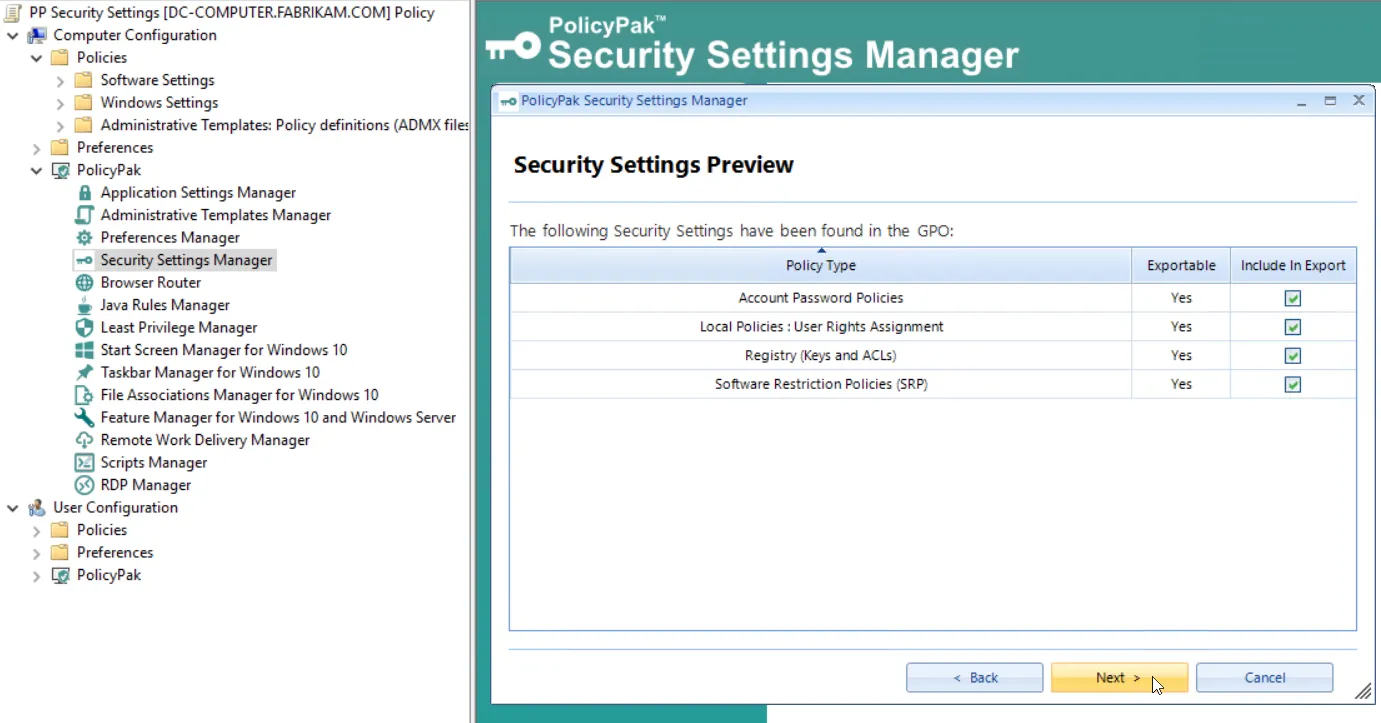Click the User Configuration user icon
This screenshot has height=723, width=1381.
coord(37,508)
